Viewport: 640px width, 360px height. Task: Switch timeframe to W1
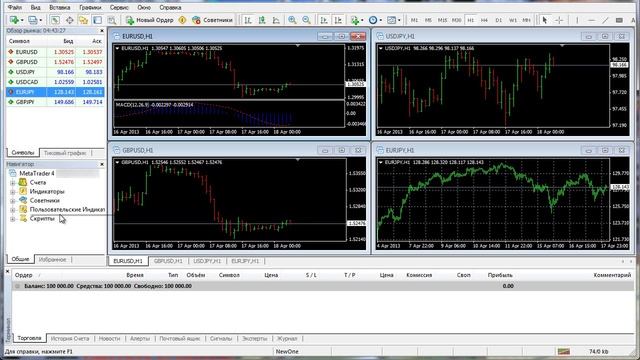point(513,20)
